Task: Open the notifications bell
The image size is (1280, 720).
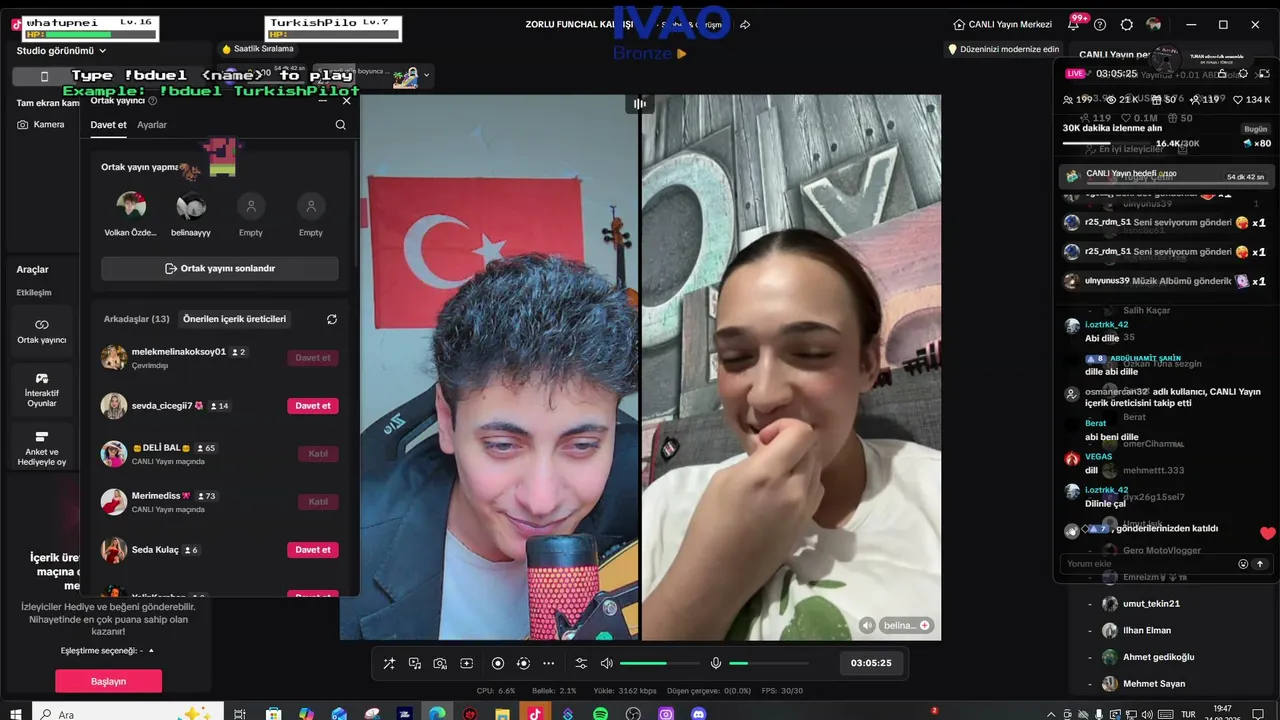Action: [1074, 25]
